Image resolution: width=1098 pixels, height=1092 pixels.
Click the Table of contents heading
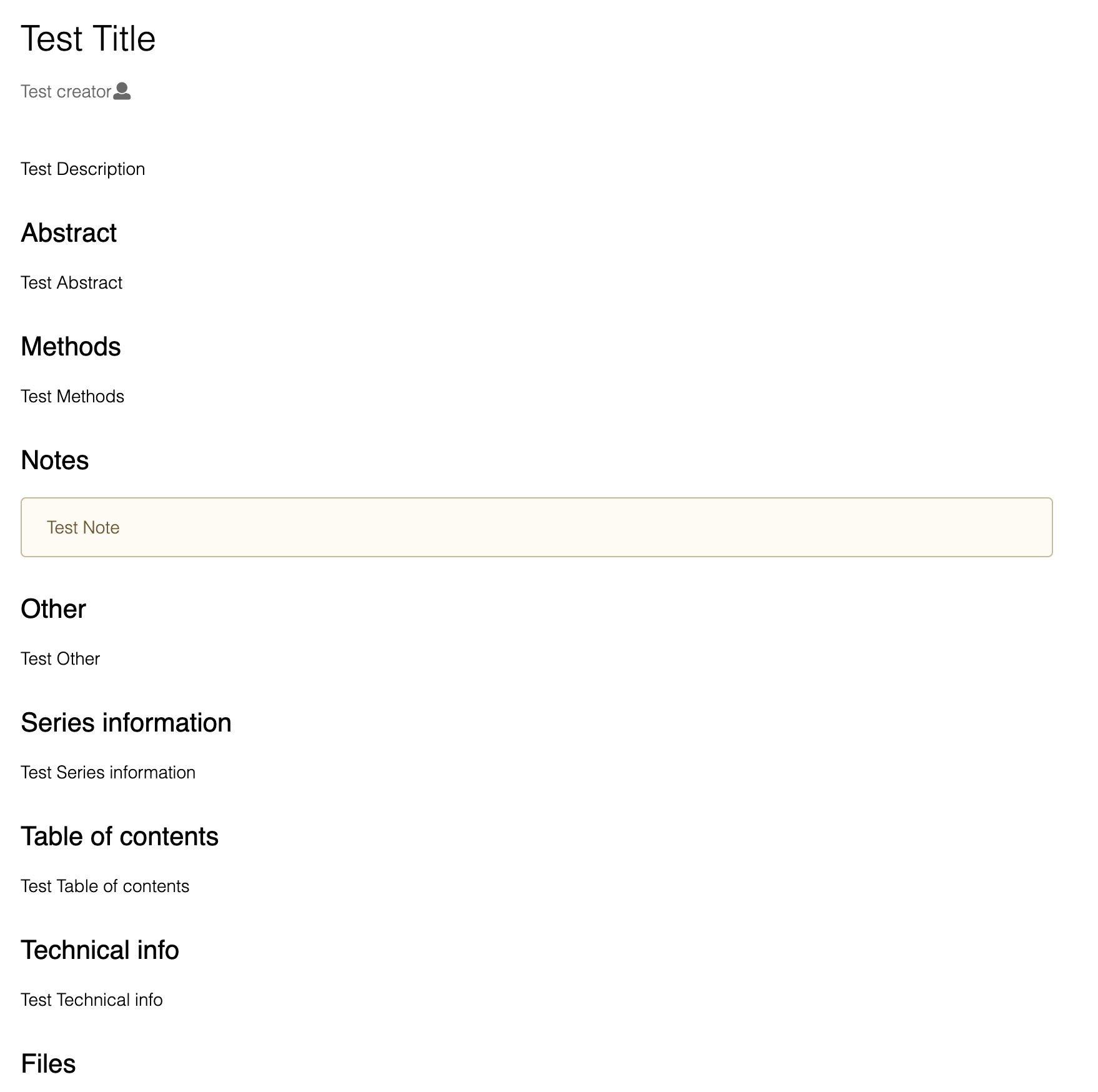point(120,836)
